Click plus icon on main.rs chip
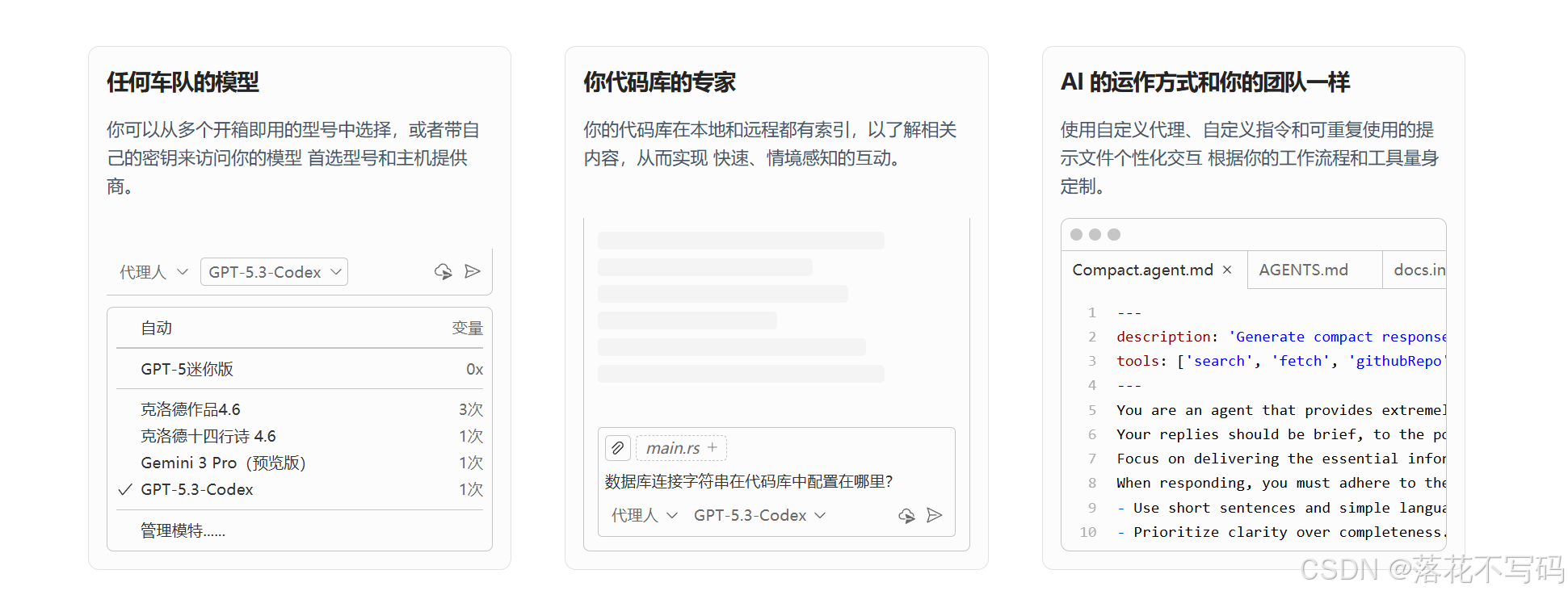Image resolution: width=1568 pixels, height=595 pixels. (713, 447)
